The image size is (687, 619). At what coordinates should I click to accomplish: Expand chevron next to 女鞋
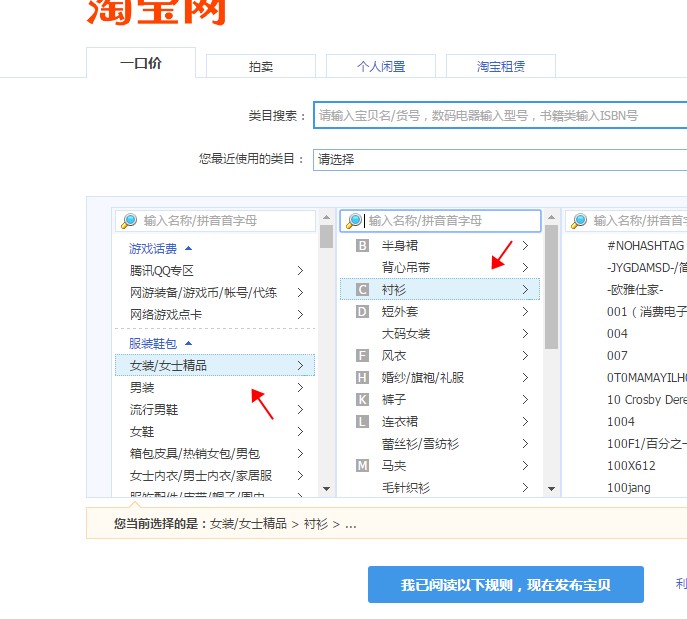point(300,432)
